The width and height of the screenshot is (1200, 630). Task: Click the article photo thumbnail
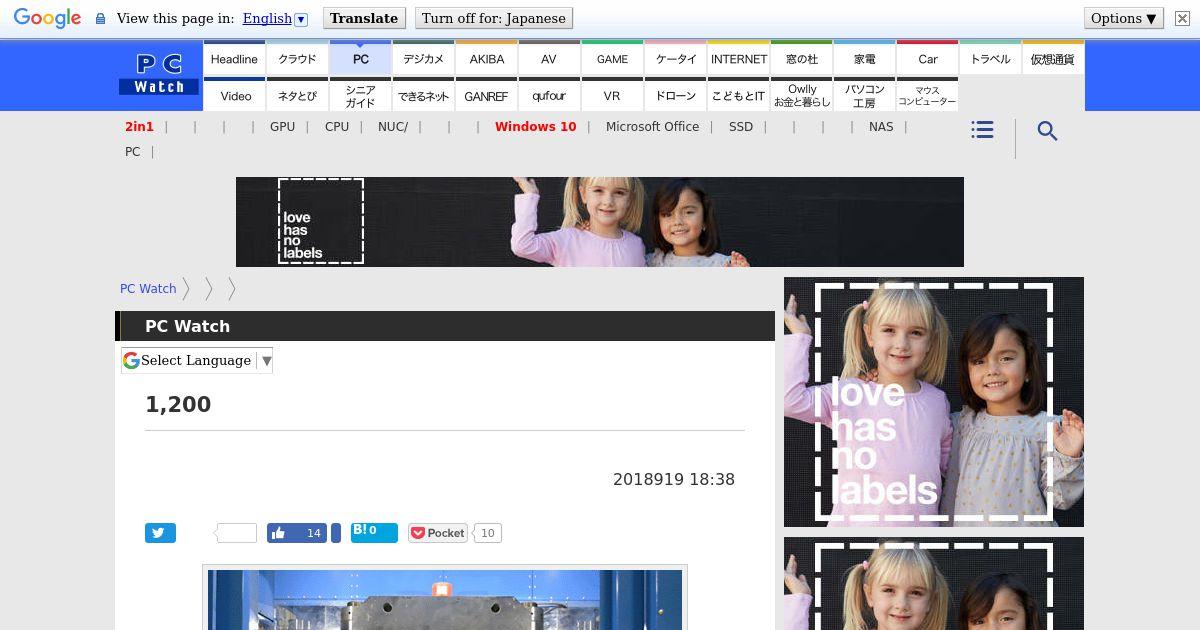click(445, 598)
